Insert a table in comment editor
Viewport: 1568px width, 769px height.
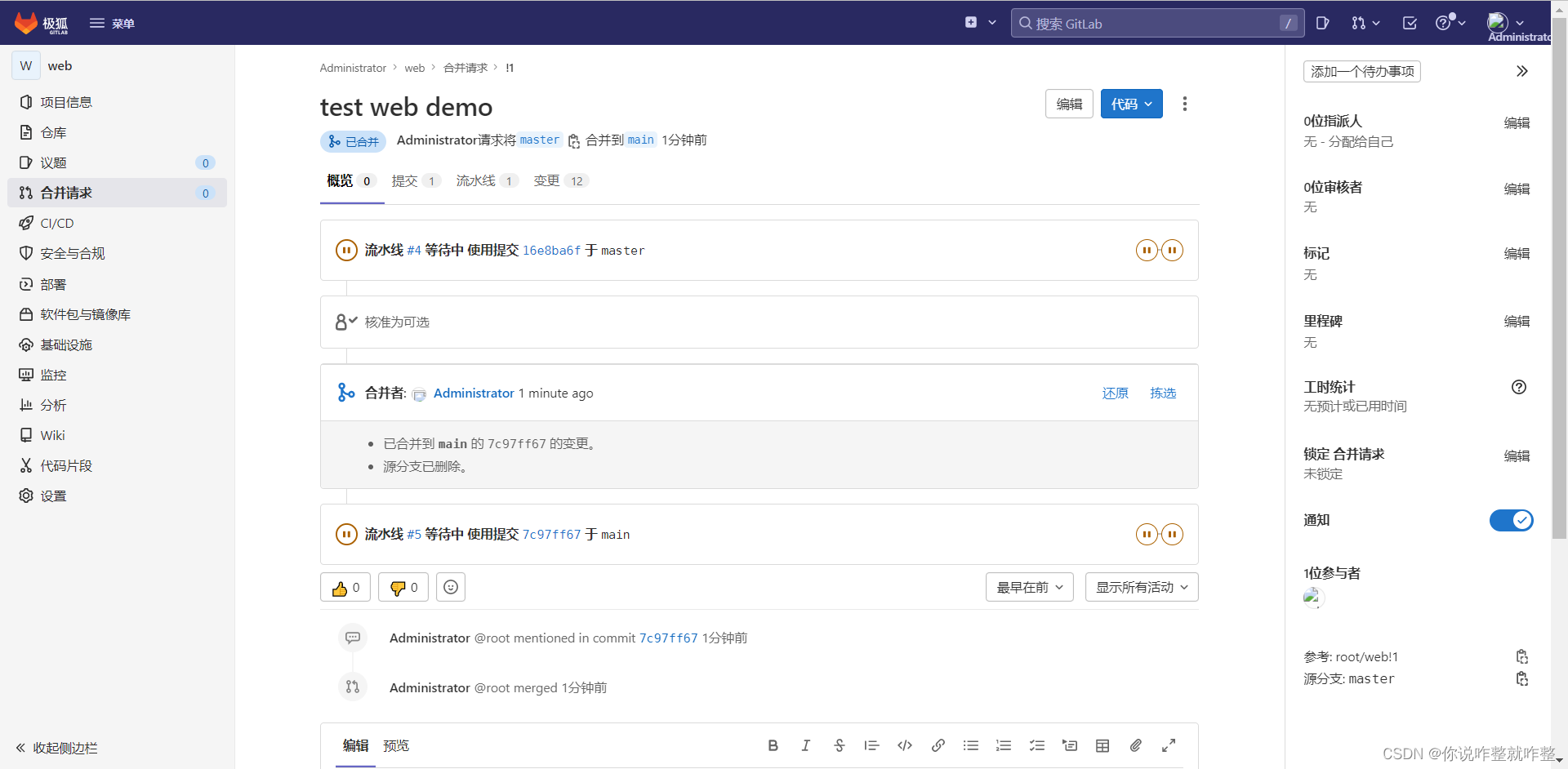click(1102, 746)
